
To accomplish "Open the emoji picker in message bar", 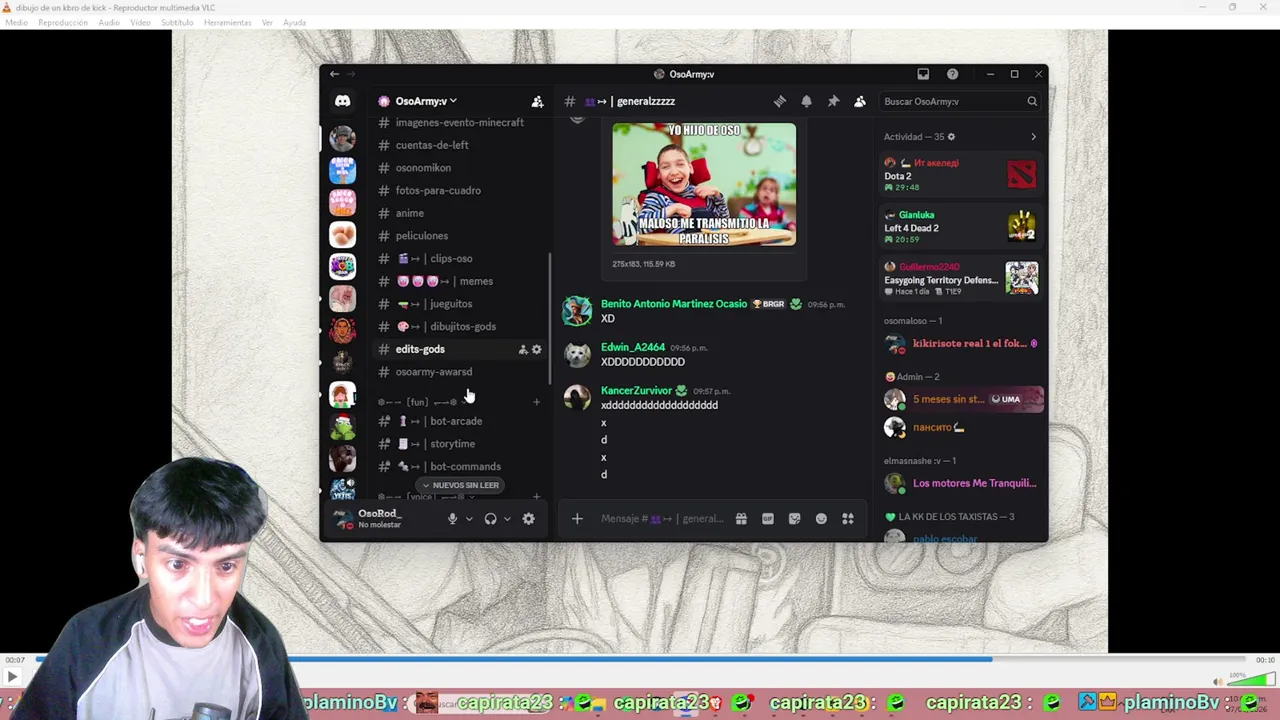I will coord(821,519).
